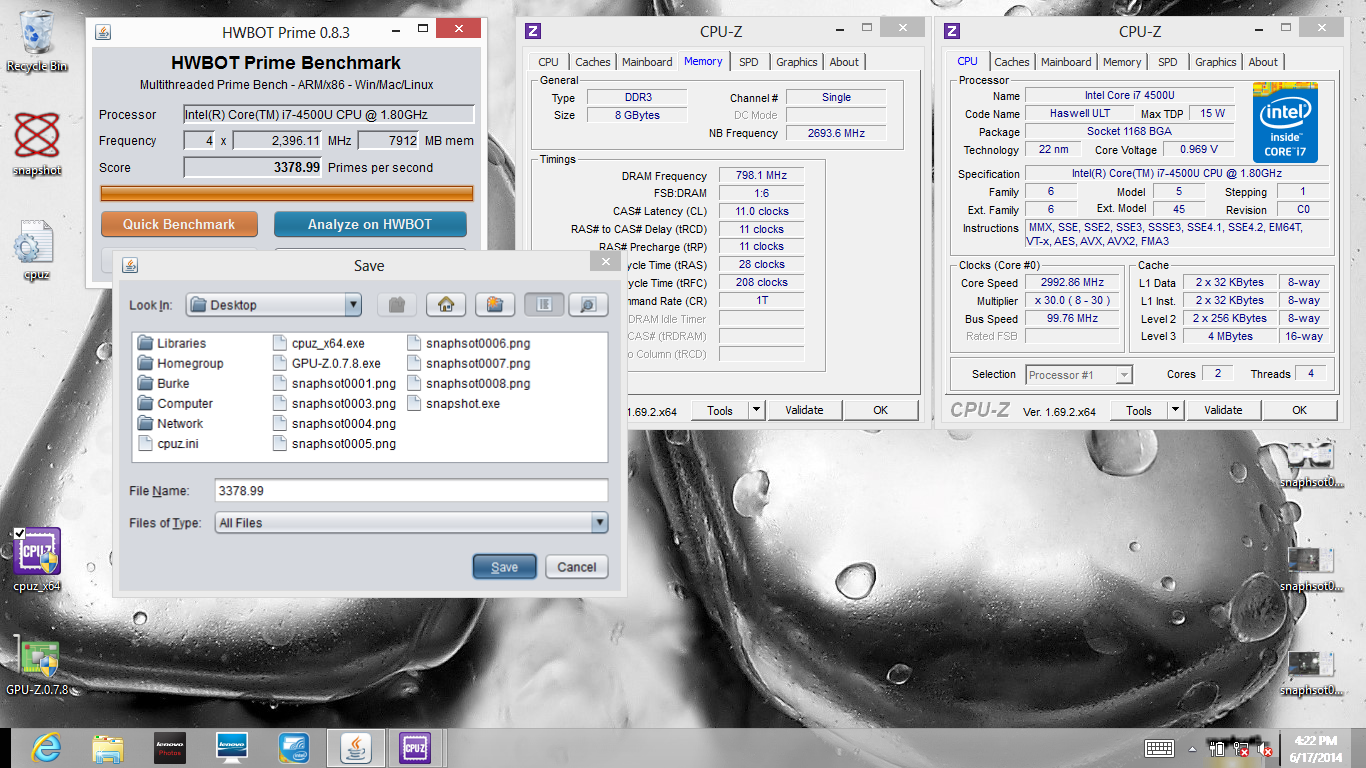Open the Intel wireless display taskbar icon
This screenshot has width=1366, height=768.
(x=293, y=747)
